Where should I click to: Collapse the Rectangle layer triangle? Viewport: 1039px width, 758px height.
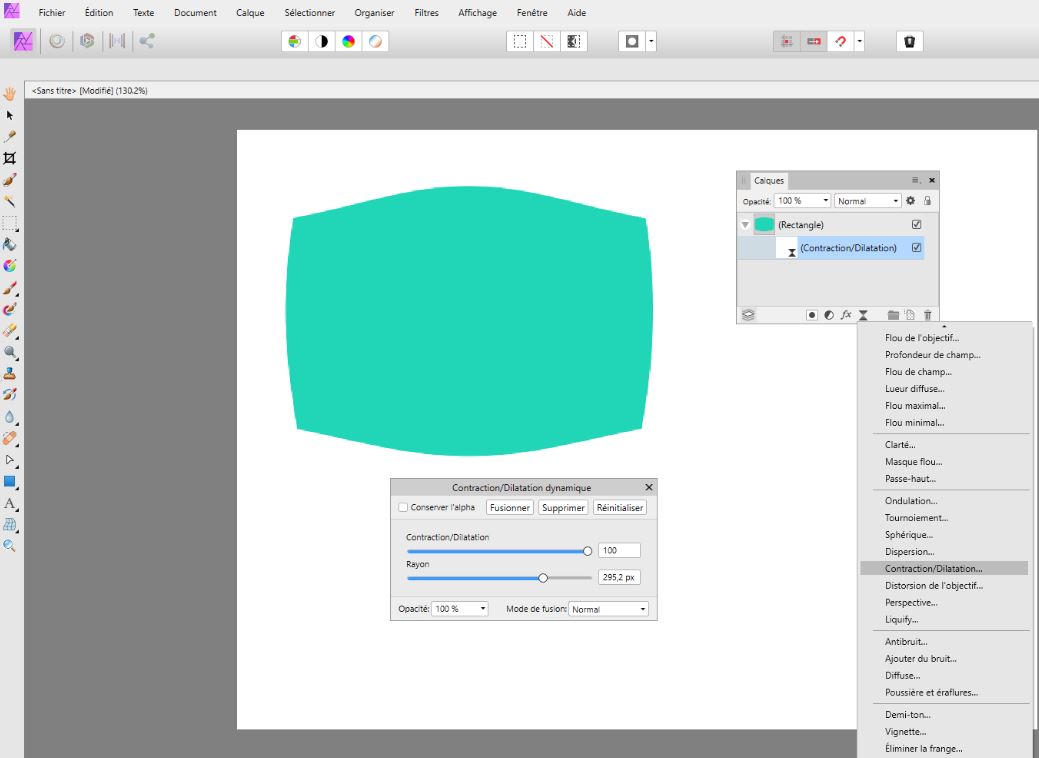[745, 225]
